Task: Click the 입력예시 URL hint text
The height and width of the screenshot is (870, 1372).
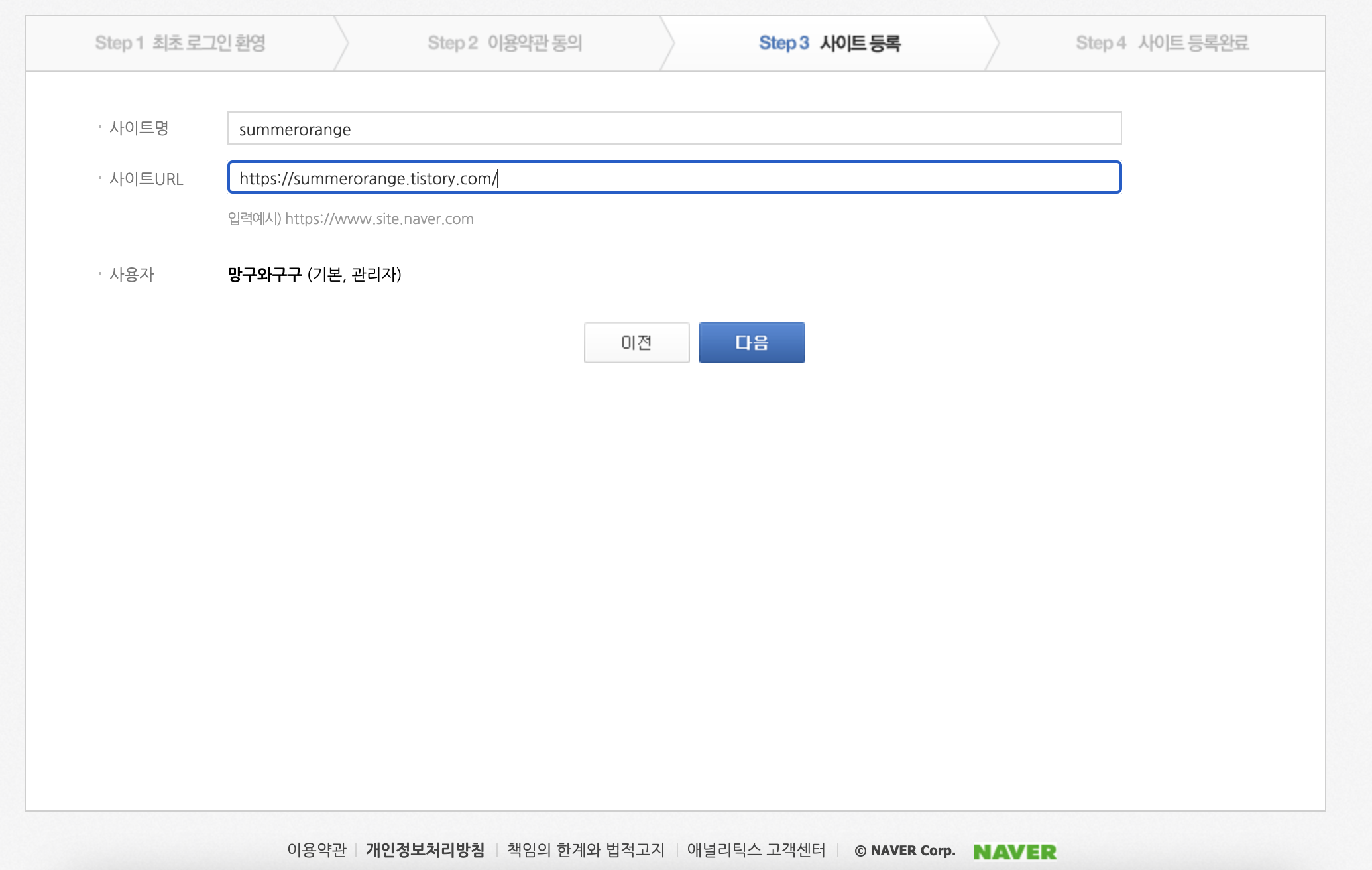Action: pyautogui.click(x=351, y=219)
